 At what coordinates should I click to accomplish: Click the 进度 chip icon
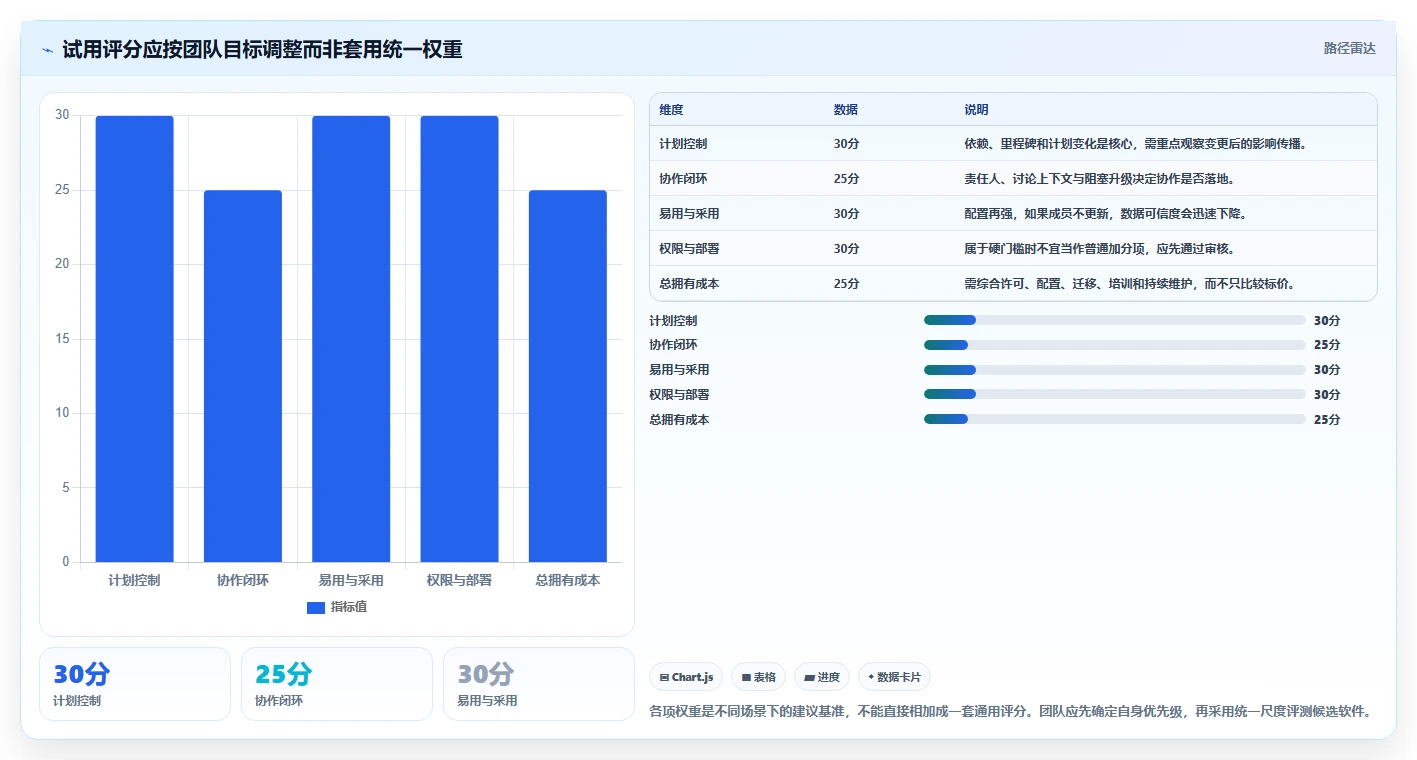tap(809, 677)
